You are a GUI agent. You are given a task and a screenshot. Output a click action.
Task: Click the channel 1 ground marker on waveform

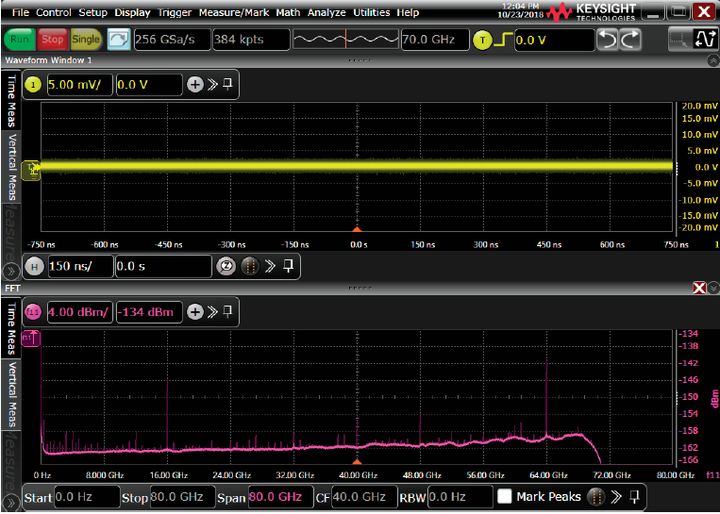click(32, 168)
